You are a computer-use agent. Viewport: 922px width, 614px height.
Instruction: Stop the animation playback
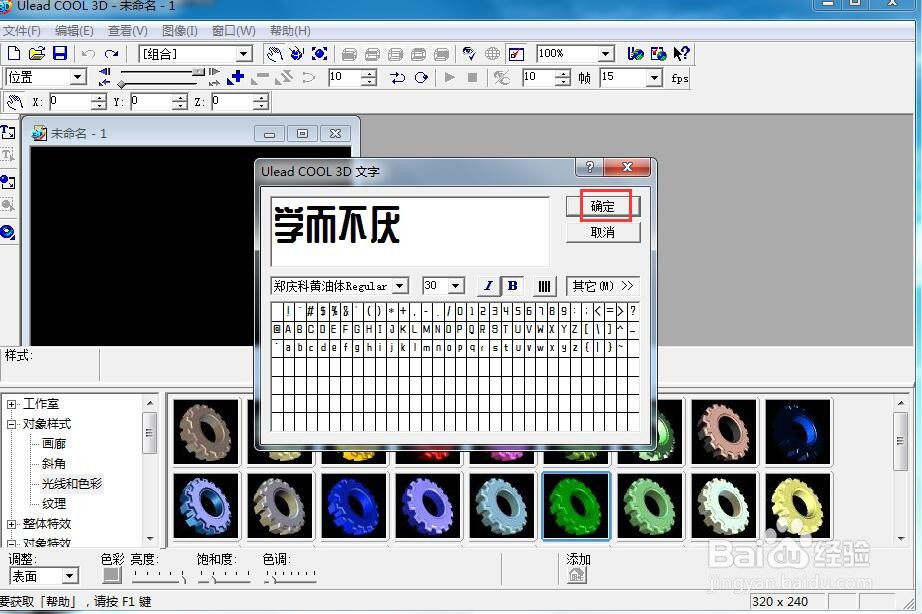tap(472, 77)
